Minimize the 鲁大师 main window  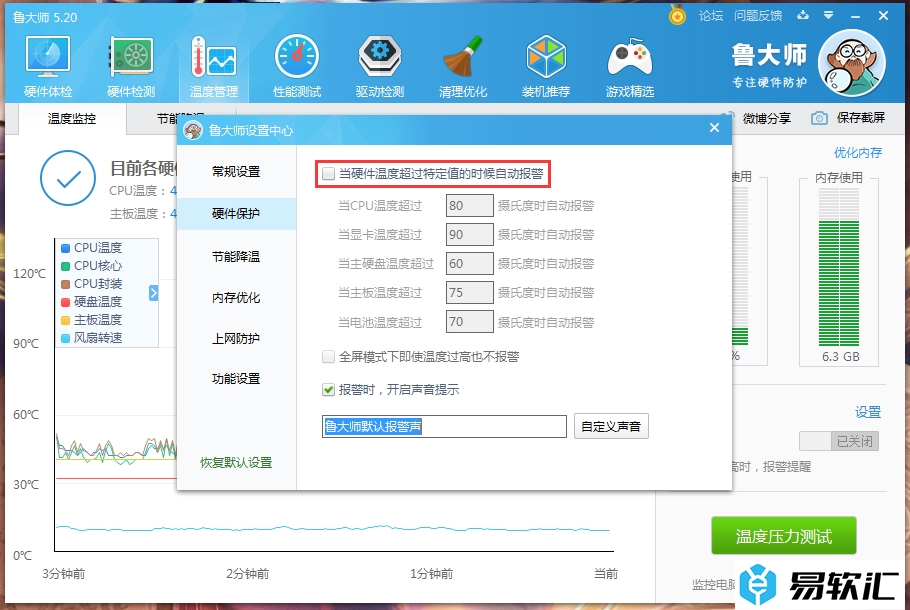(855, 16)
